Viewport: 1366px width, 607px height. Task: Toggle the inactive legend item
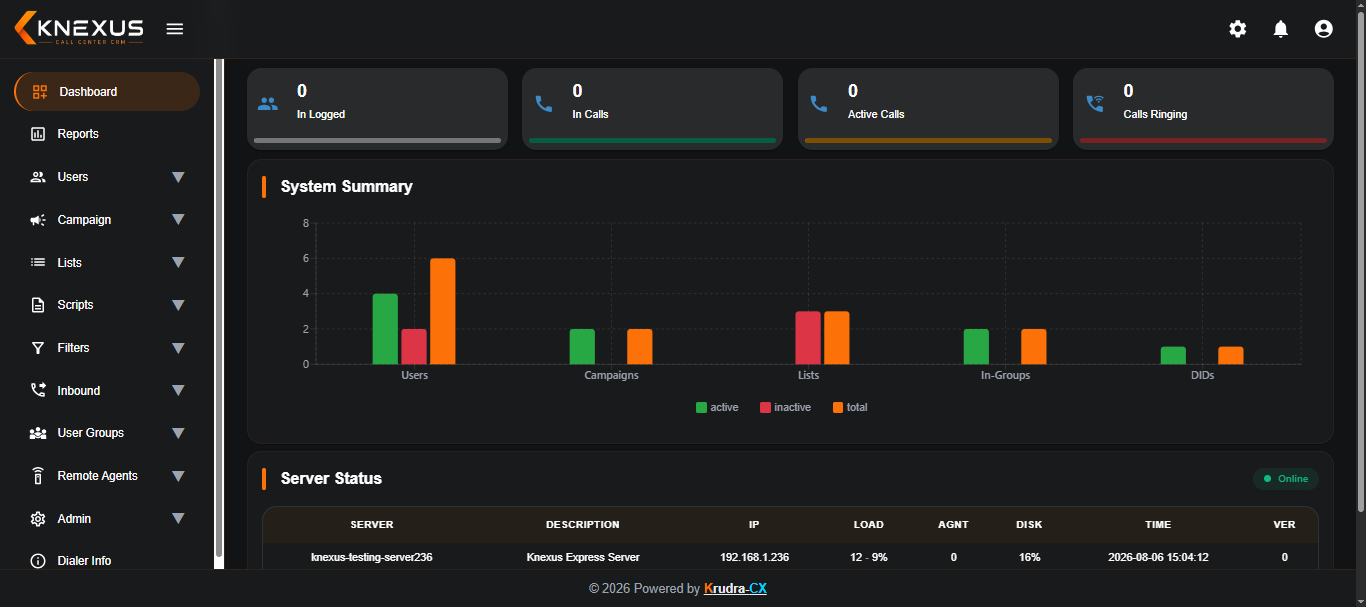click(x=785, y=407)
